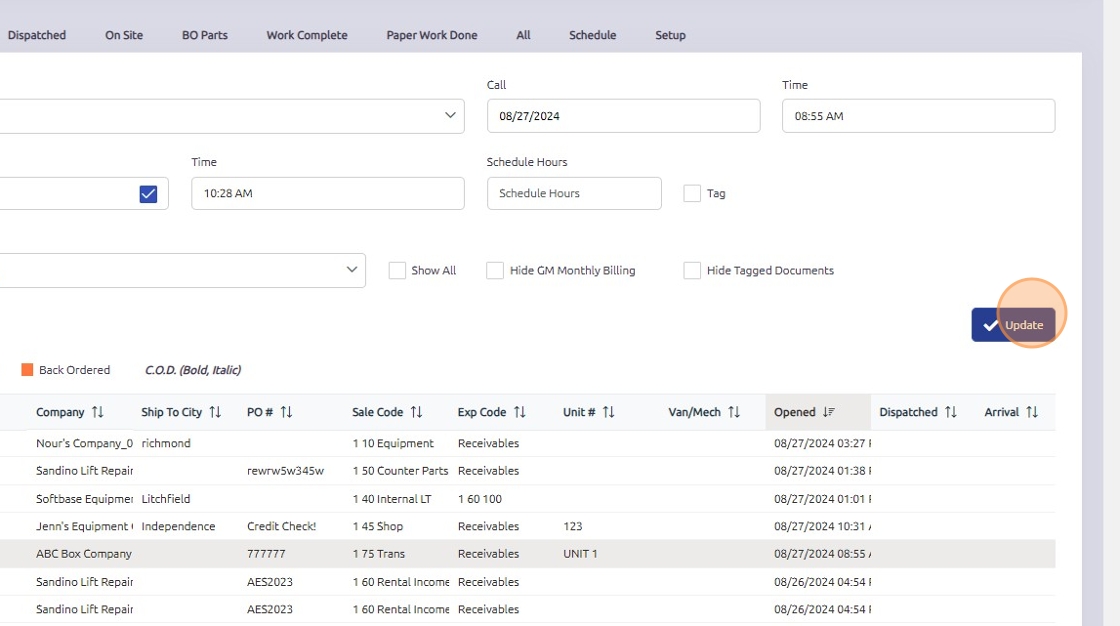Sort by PO # column arrows
This screenshot has width=1120, height=626.
point(286,412)
